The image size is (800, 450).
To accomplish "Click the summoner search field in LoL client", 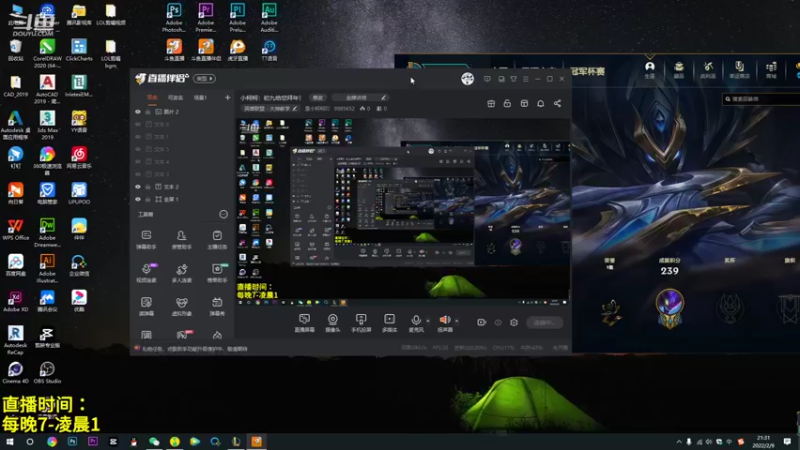I will coord(761,99).
